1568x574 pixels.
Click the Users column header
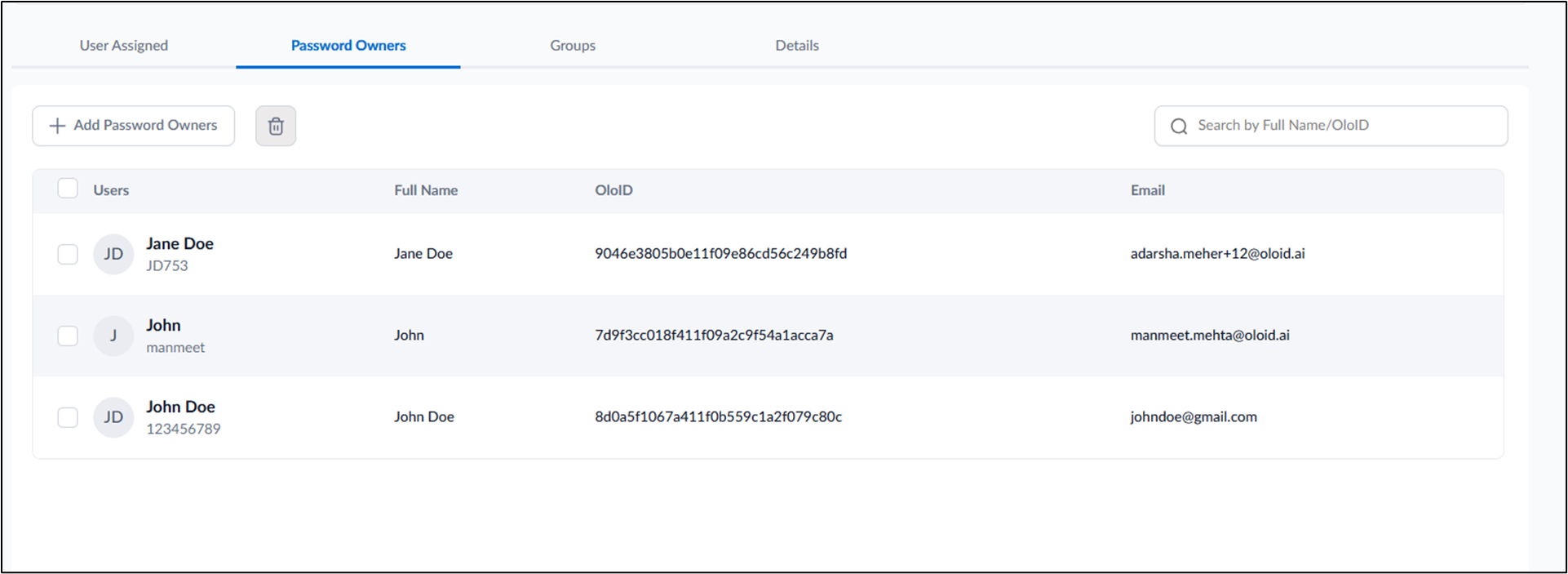(111, 190)
